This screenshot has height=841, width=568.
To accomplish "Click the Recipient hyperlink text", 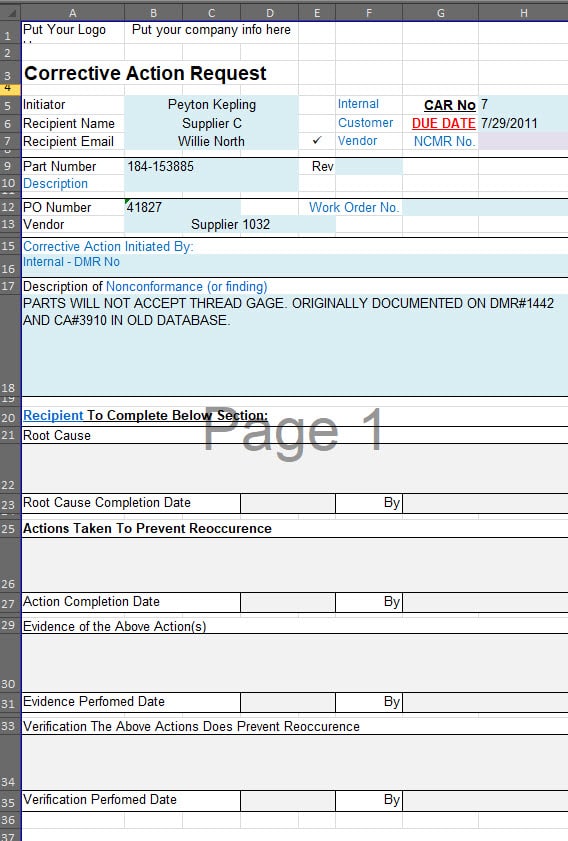I will coord(53,415).
